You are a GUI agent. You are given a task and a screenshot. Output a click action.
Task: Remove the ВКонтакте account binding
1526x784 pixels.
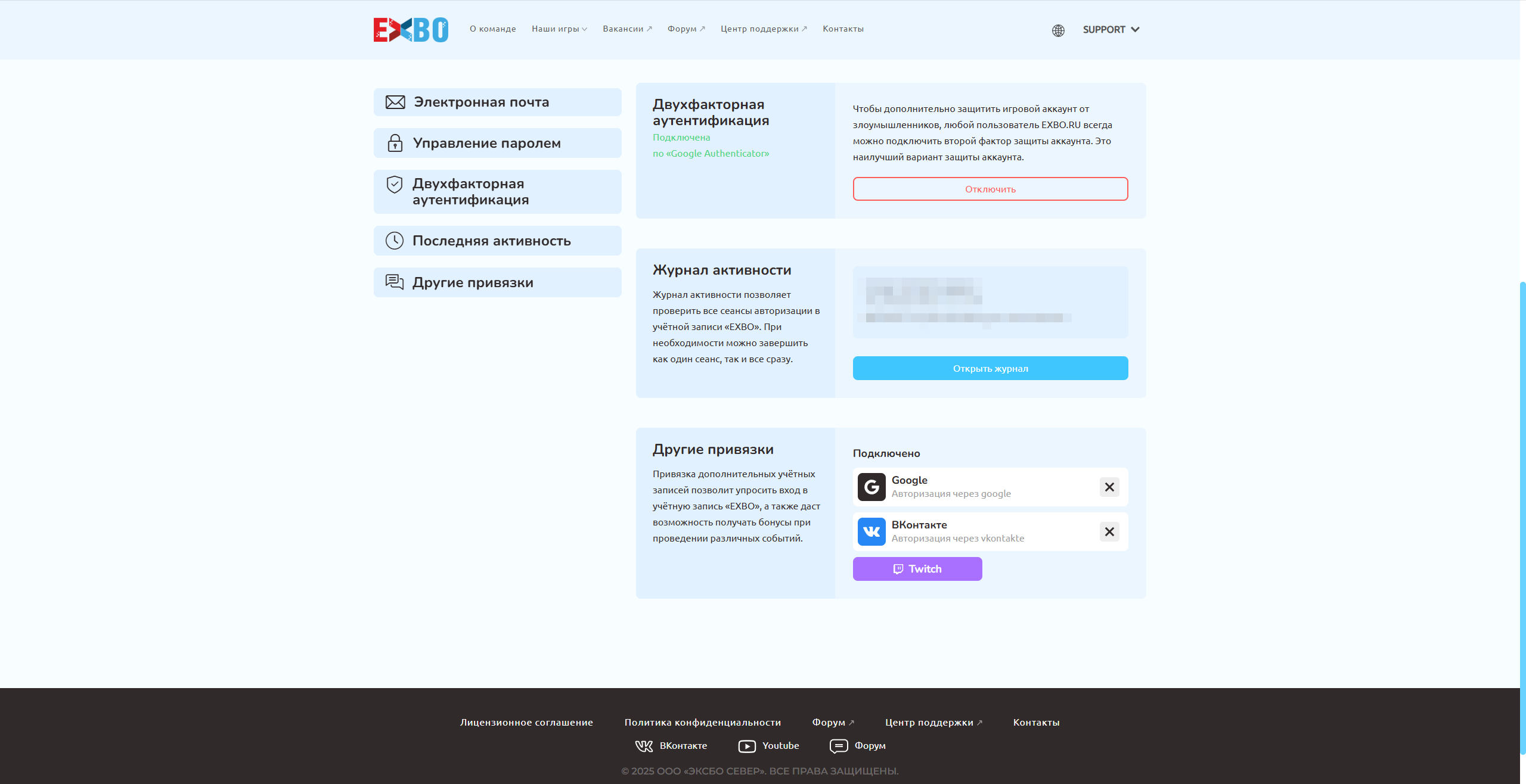(1109, 531)
